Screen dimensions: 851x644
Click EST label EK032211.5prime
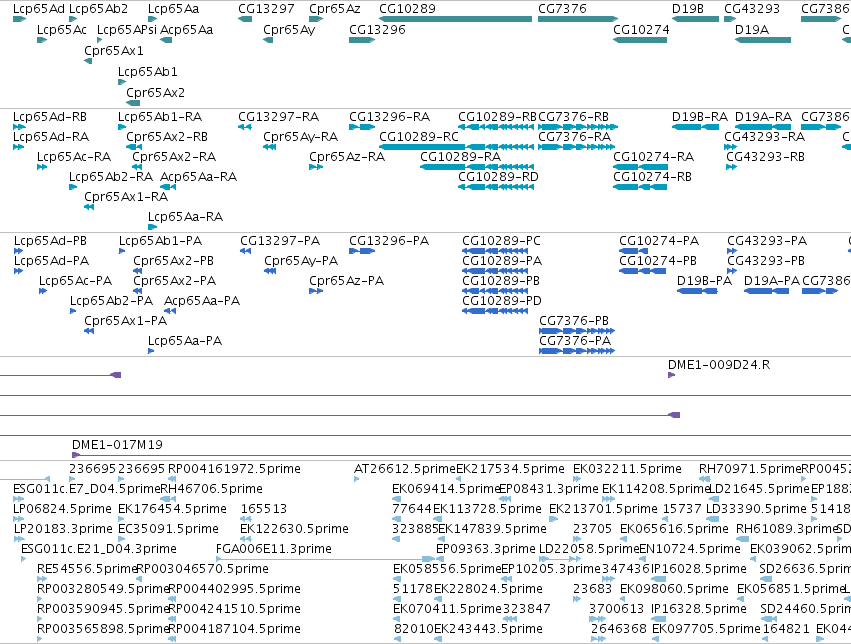[x=627, y=469]
